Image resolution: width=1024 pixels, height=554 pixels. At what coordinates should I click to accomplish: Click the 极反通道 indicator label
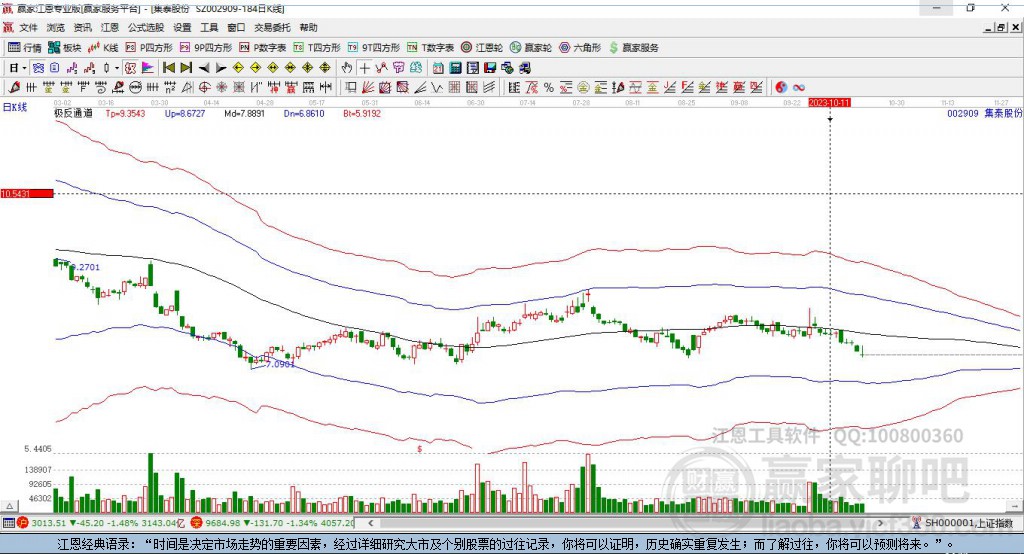pyautogui.click(x=73, y=114)
